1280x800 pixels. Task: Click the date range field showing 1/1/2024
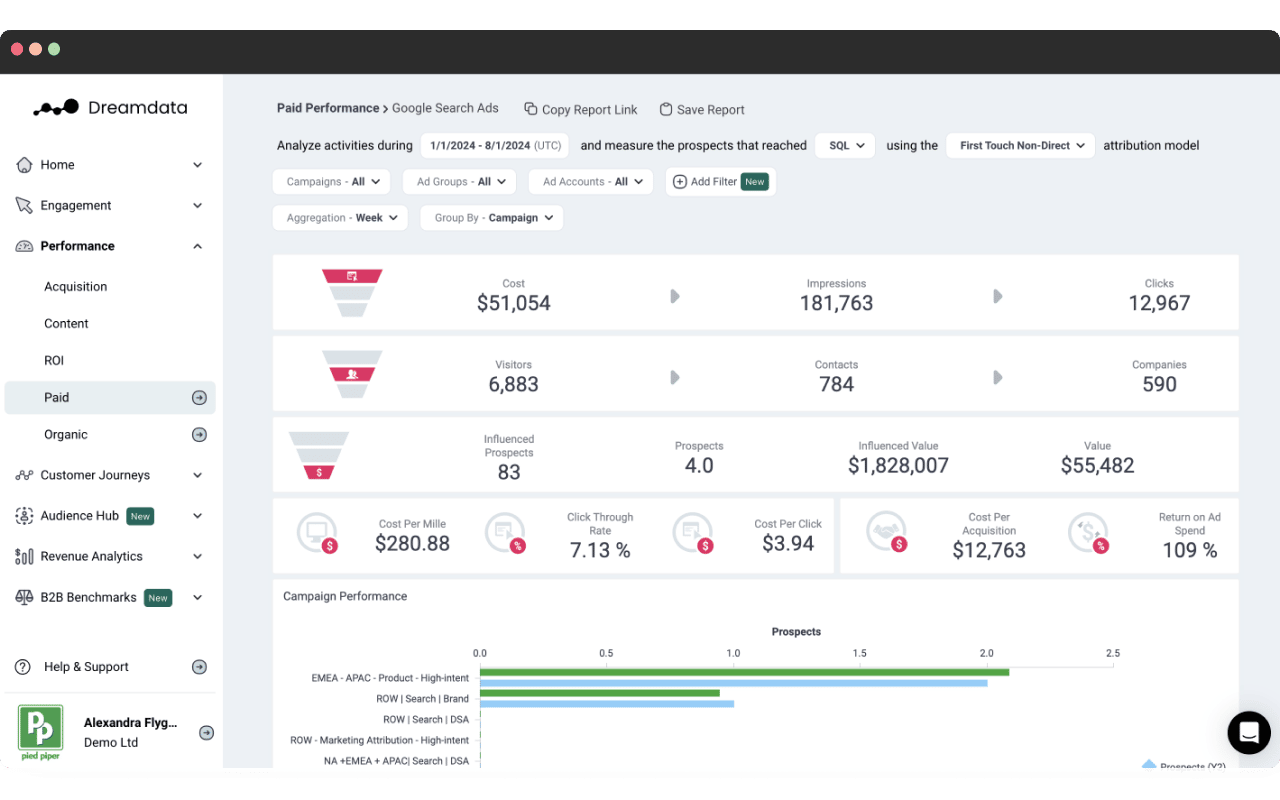pos(494,145)
